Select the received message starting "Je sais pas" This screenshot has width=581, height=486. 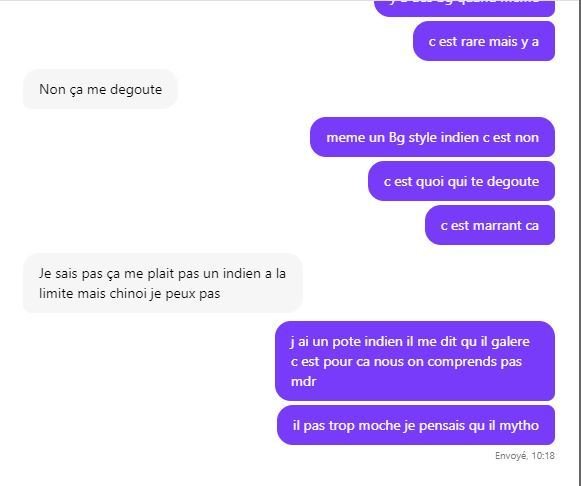click(163, 283)
